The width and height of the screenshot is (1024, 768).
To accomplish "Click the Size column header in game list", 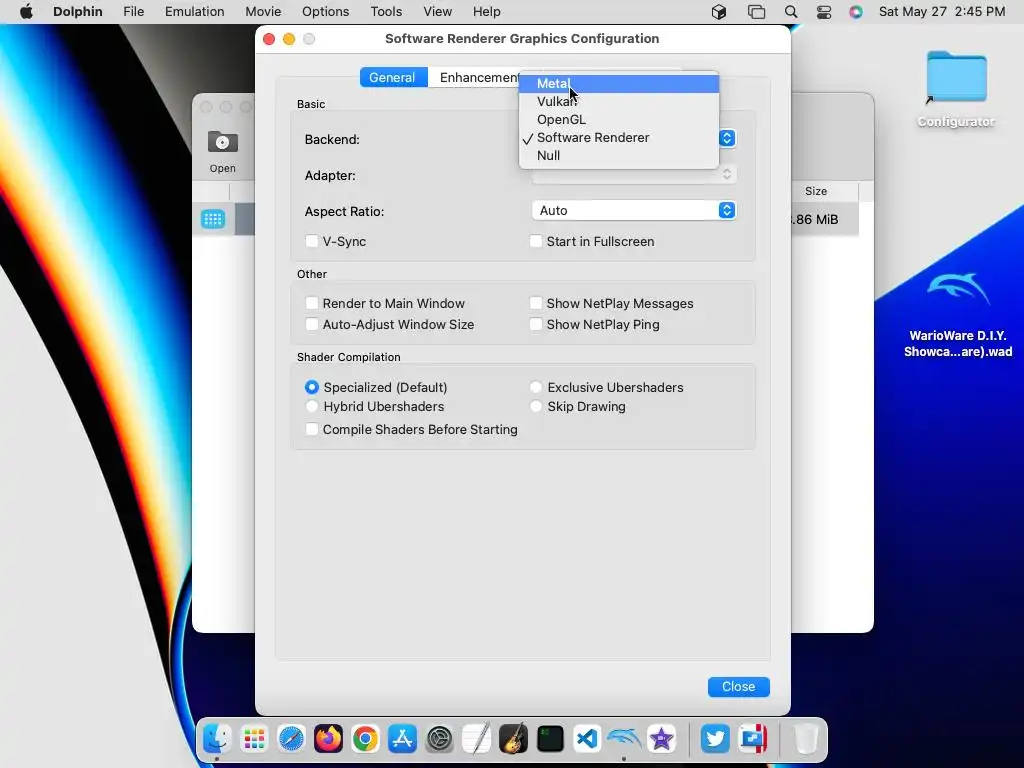I will 816,191.
